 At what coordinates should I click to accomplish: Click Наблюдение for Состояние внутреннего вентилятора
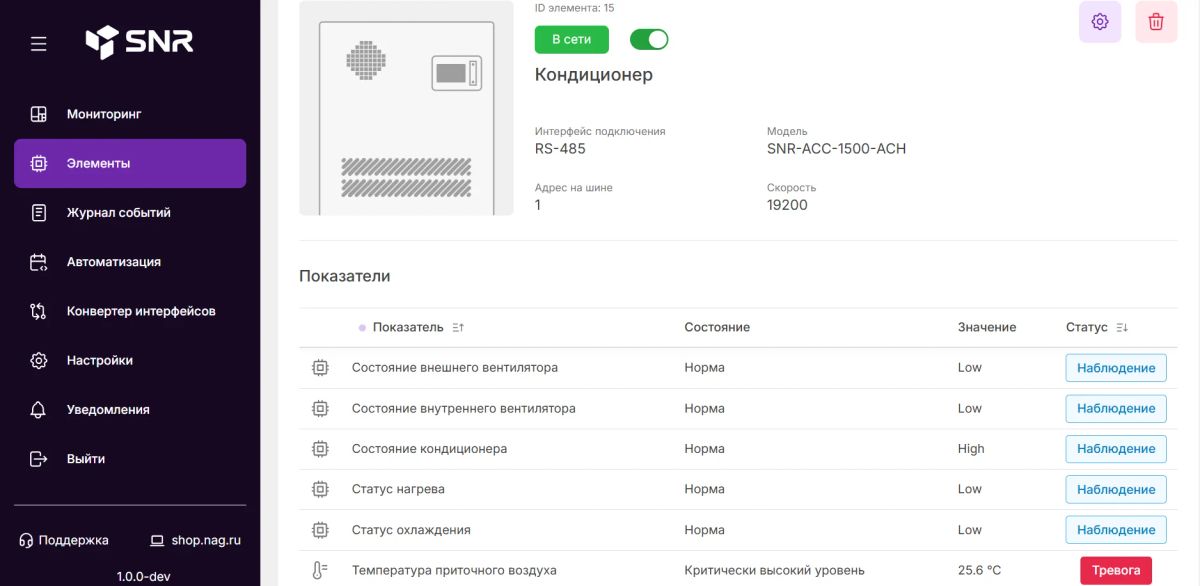(x=1116, y=408)
